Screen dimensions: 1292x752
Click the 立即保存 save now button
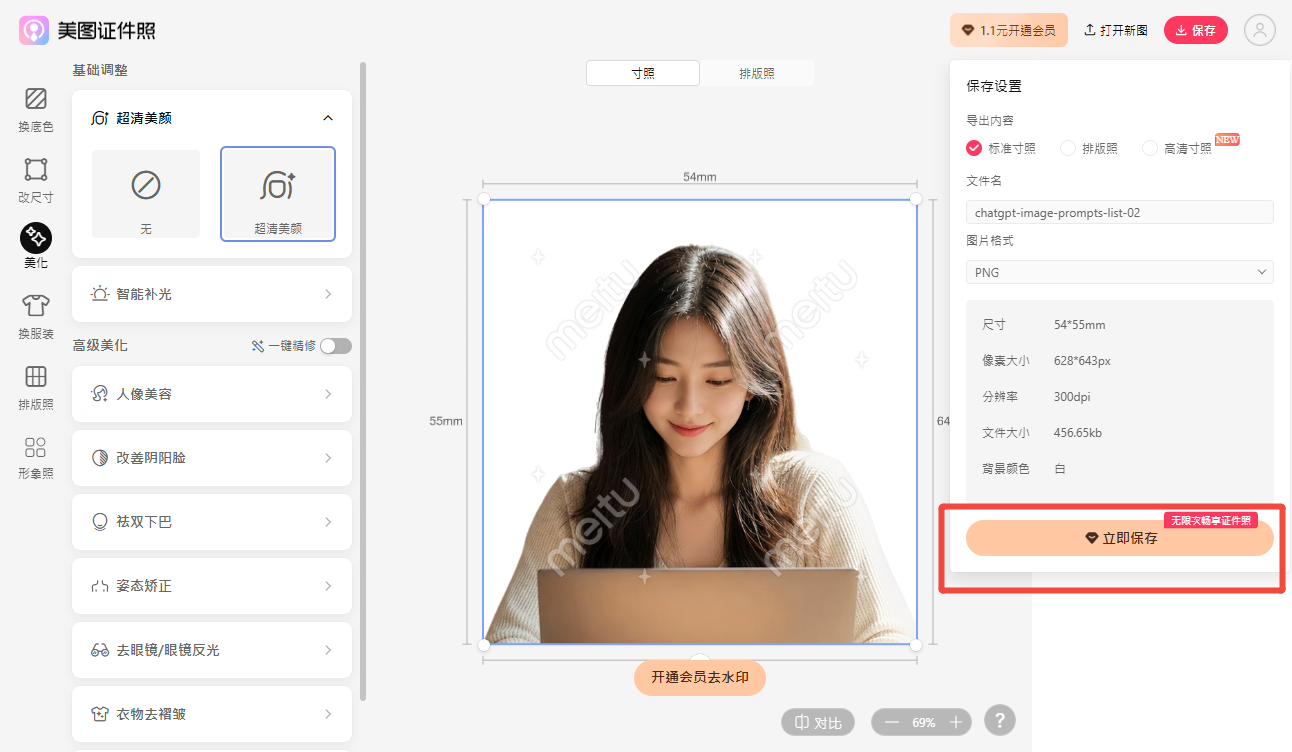tap(1120, 538)
